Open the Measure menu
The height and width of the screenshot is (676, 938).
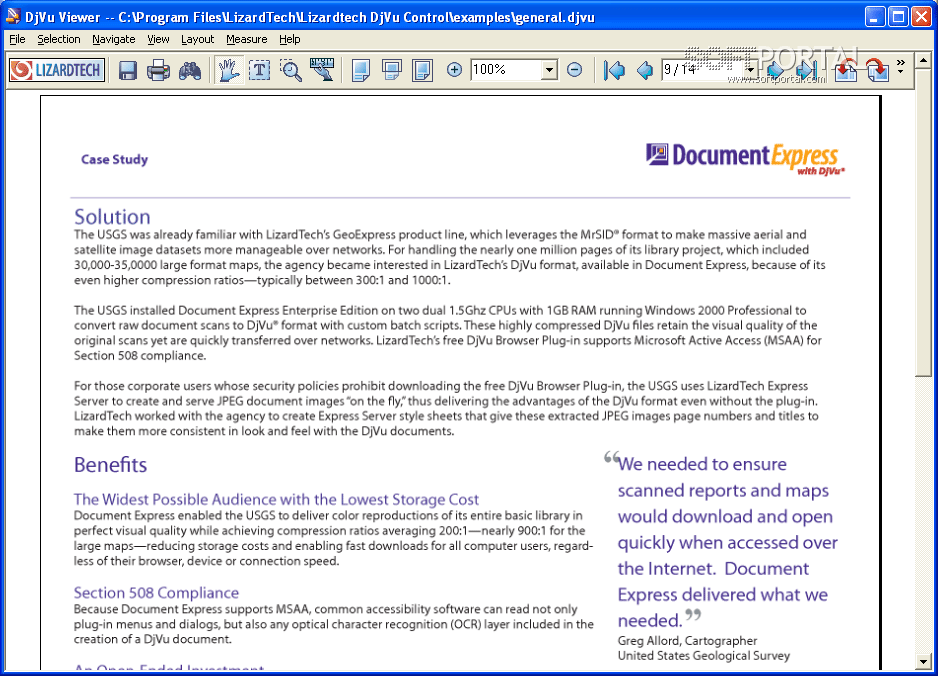pyautogui.click(x=246, y=39)
